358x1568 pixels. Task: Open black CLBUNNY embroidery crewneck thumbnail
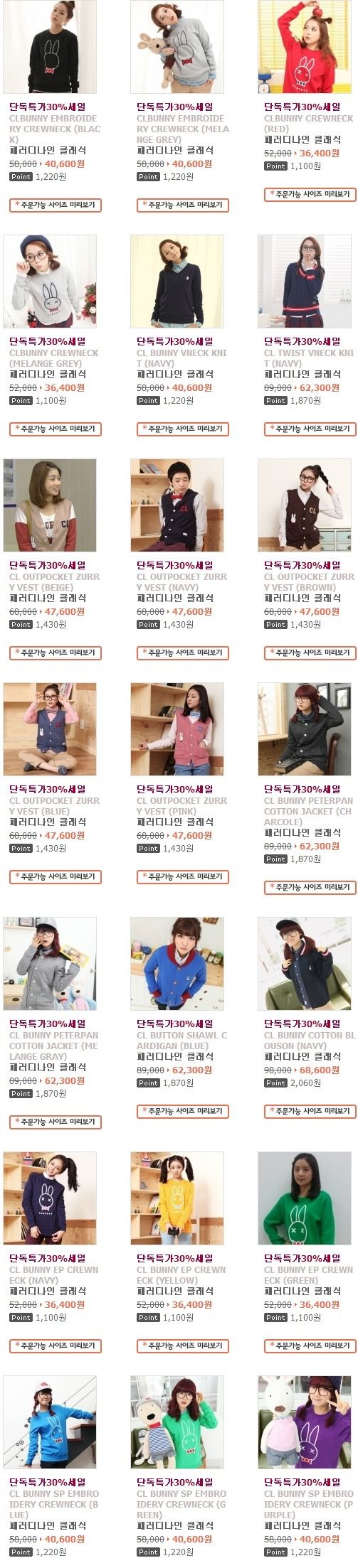[50, 47]
